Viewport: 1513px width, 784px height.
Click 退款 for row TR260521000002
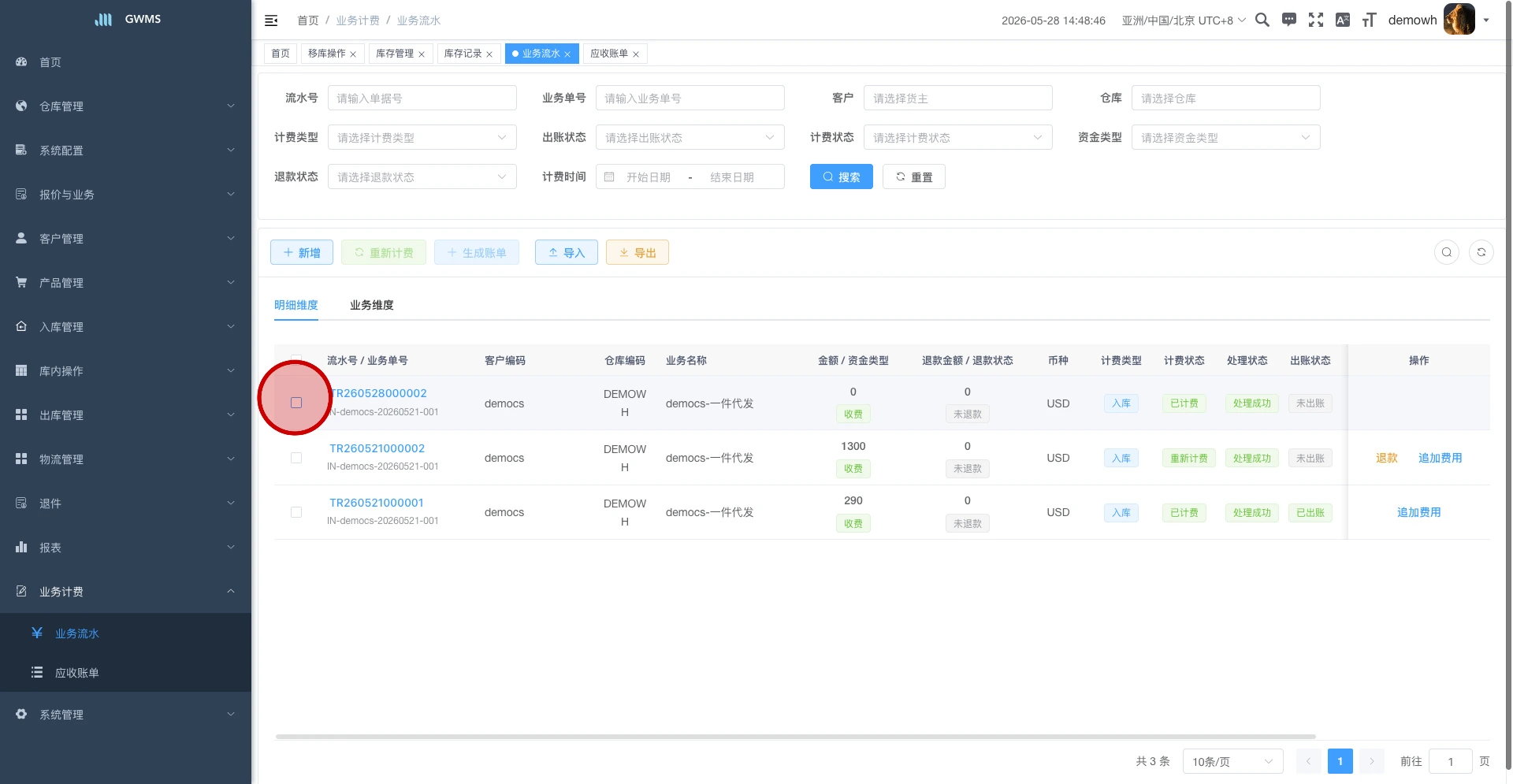1387,458
